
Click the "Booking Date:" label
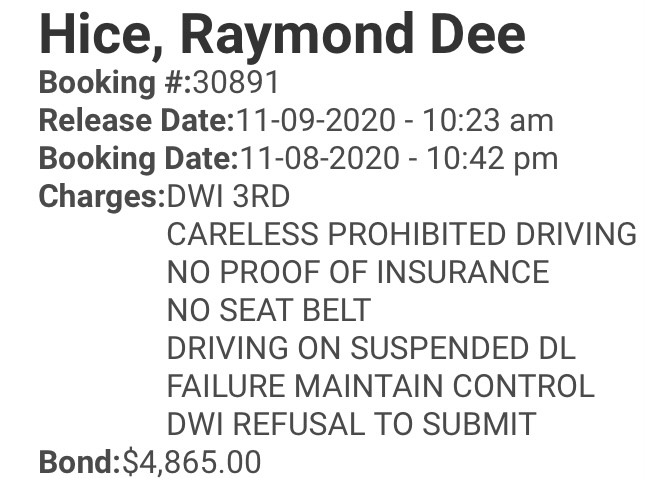coord(135,158)
